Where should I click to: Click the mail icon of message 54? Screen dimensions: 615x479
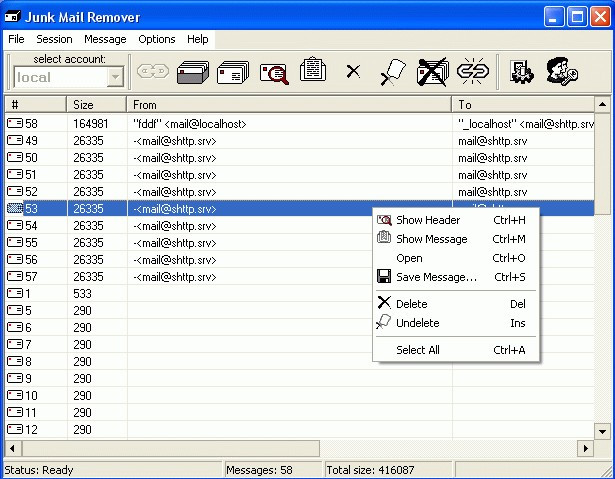tap(15, 225)
